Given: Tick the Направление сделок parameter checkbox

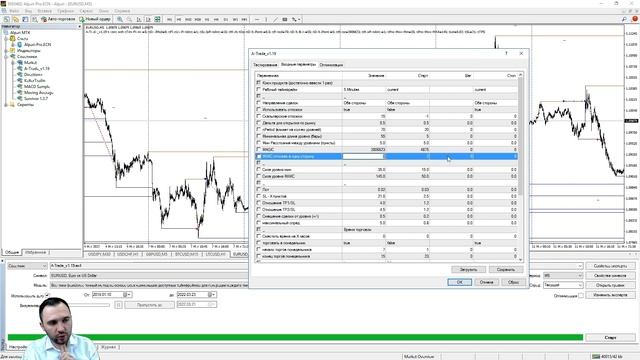Looking at the screenshot, I should 258,103.
